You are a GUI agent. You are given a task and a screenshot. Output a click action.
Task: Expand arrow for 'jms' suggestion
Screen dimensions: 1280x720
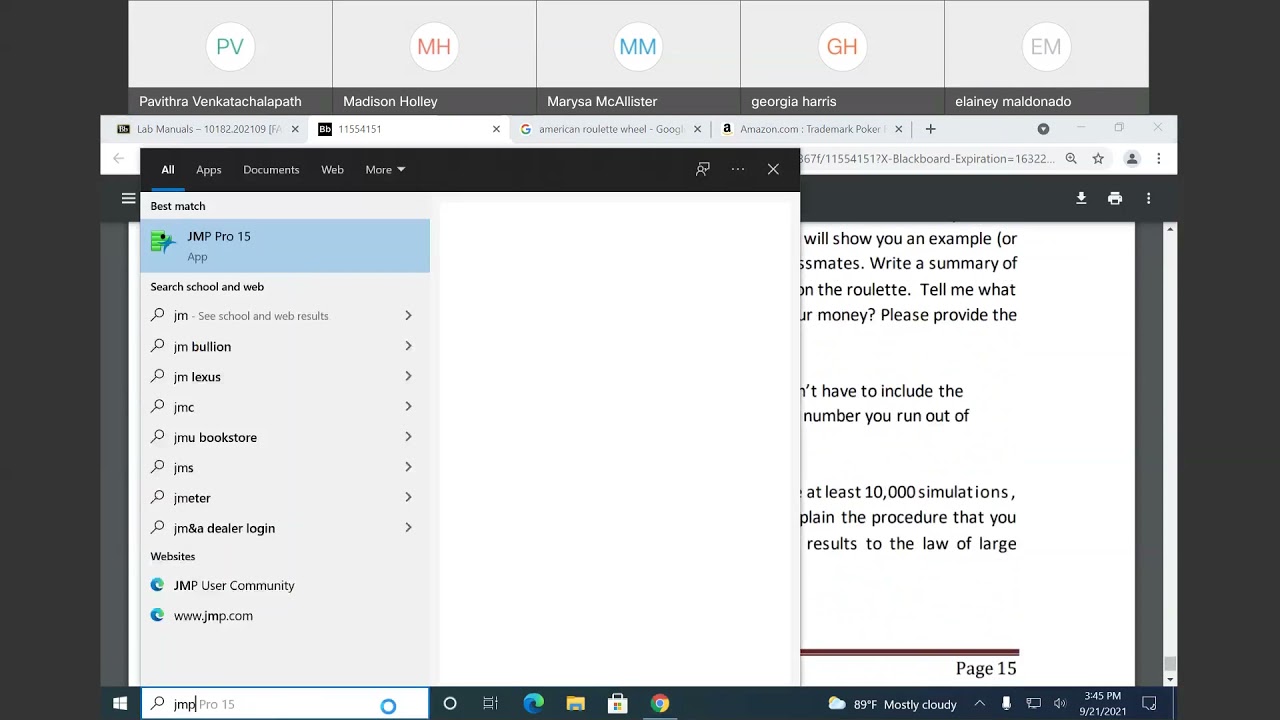point(408,467)
